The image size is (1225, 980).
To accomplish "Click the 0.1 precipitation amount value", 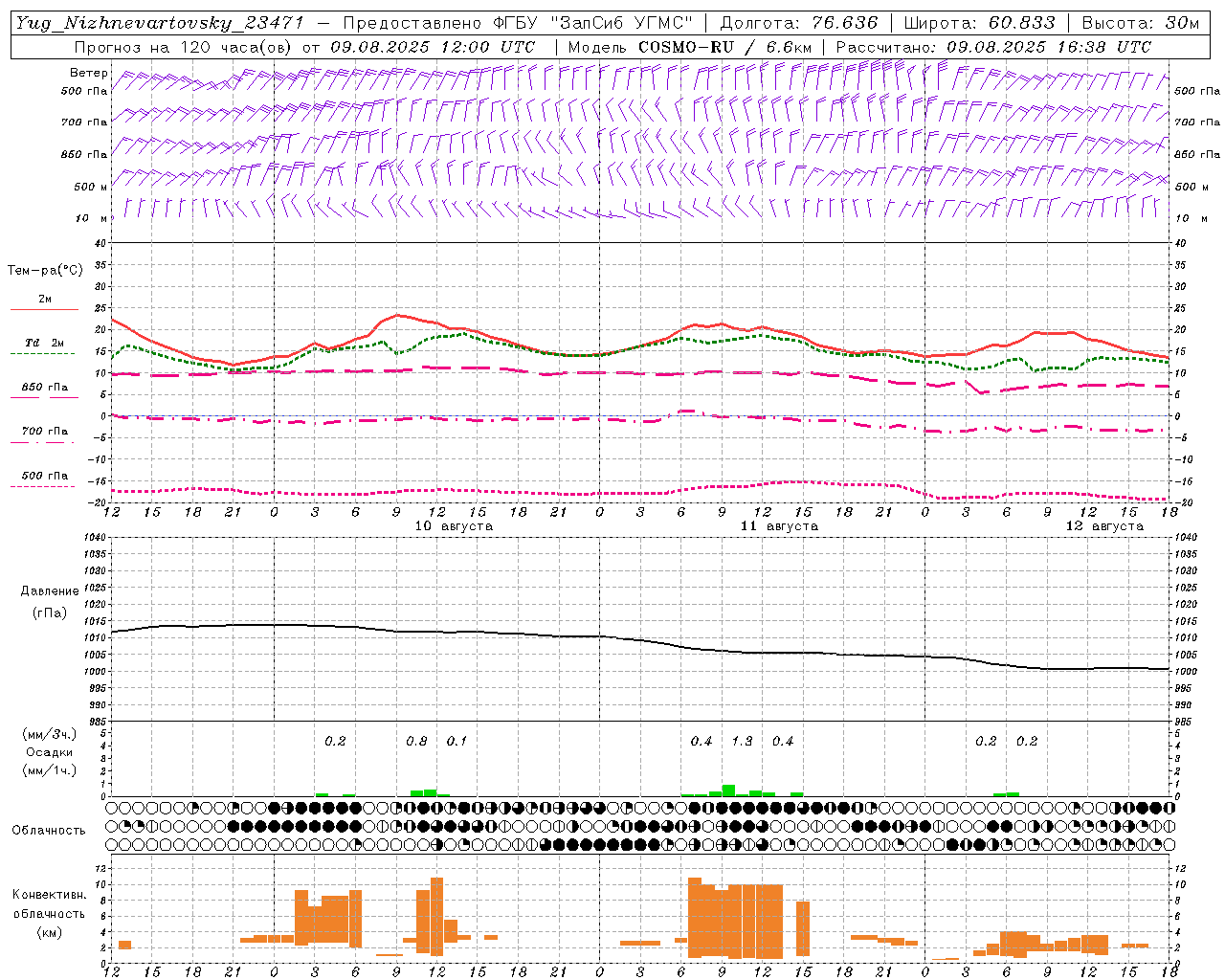I will (457, 742).
